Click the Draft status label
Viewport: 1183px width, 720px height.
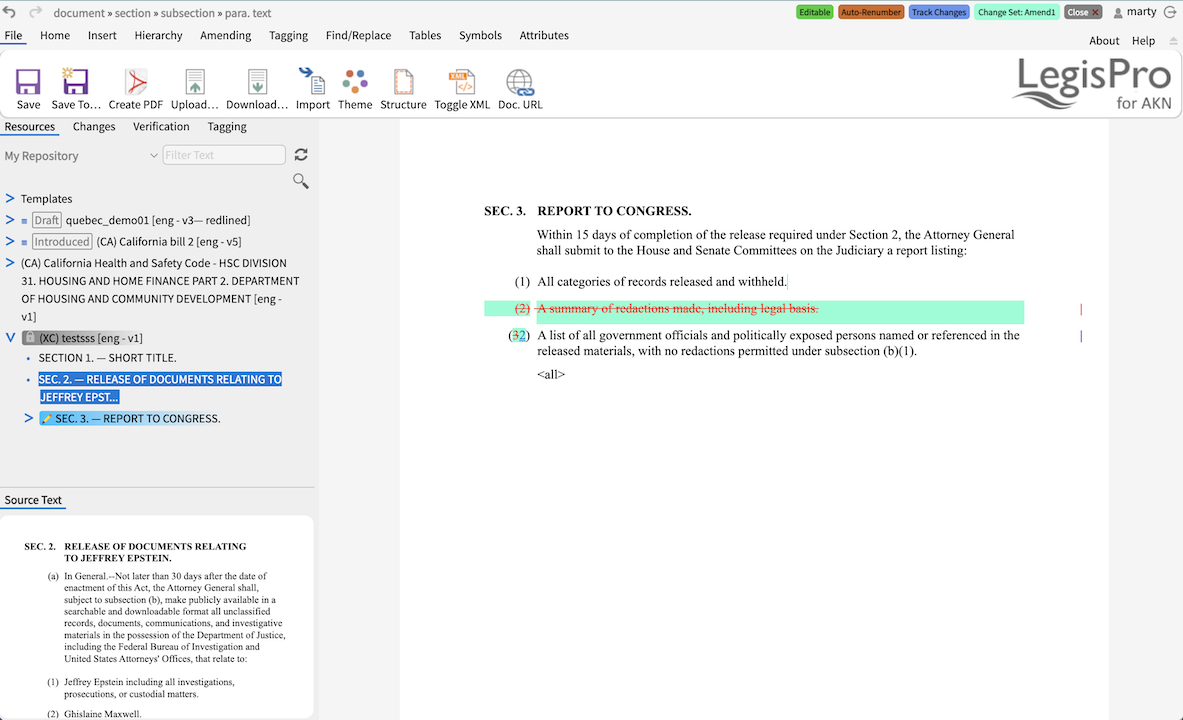tap(46, 220)
